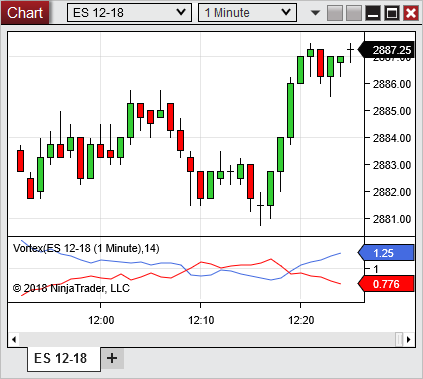The height and width of the screenshot is (379, 423).
Task: Click the 2886.00 price axis label
Action: coord(392,84)
